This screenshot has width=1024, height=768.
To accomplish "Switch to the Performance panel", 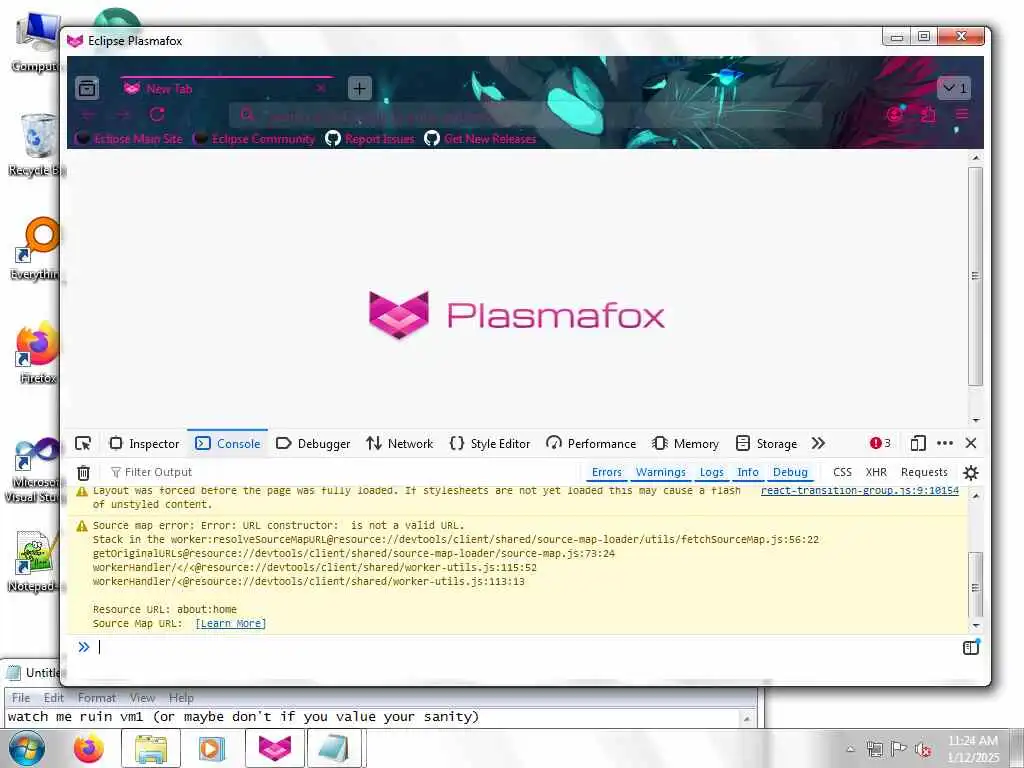I will [x=591, y=443].
